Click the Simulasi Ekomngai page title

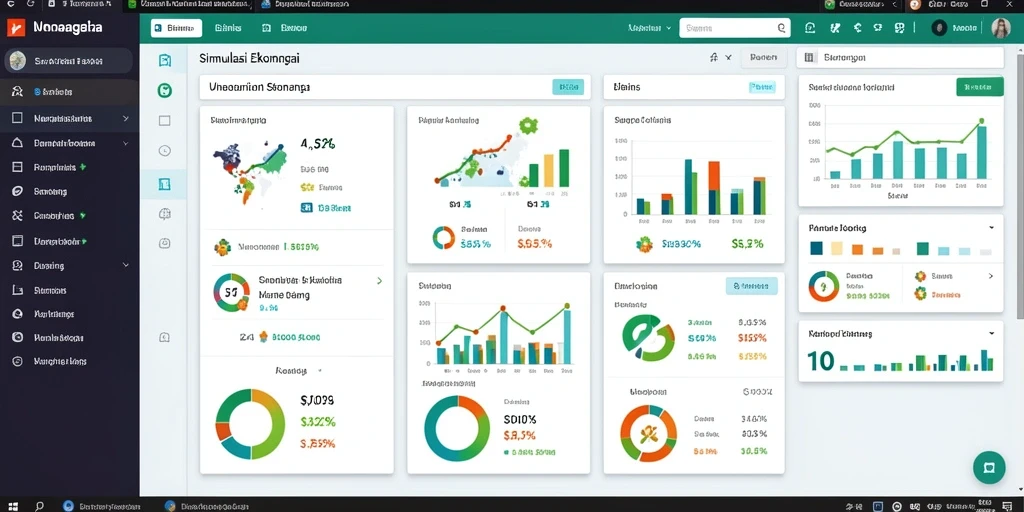click(x=249, y=58)
